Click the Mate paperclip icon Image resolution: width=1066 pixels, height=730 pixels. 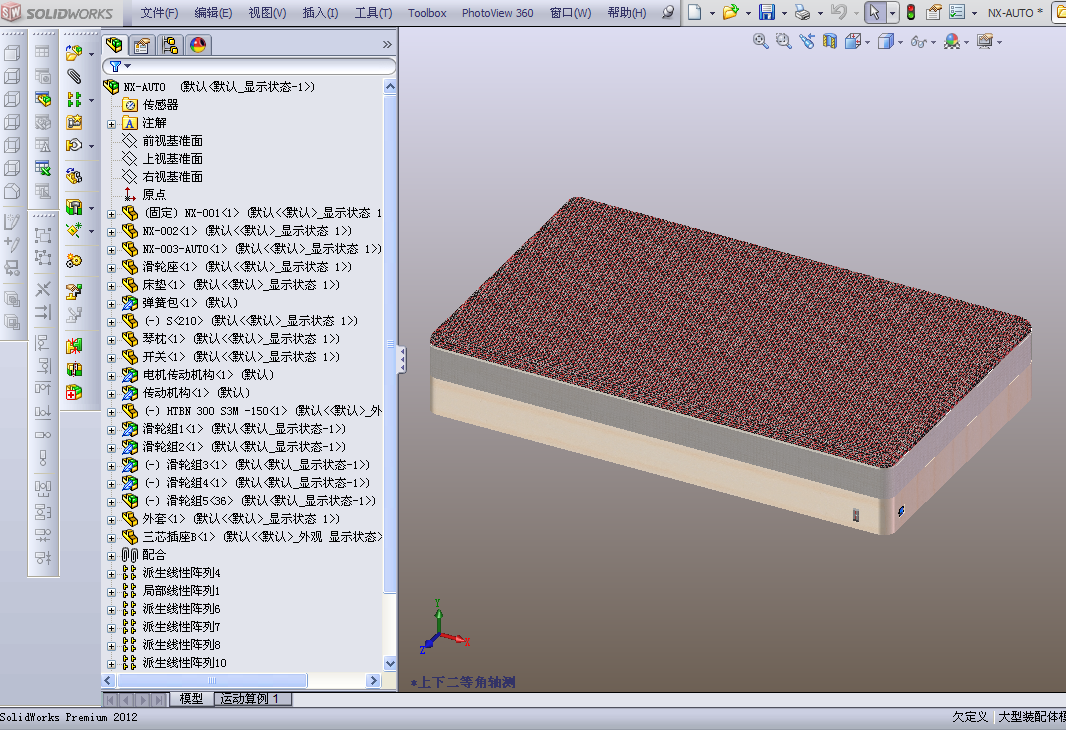73,76
